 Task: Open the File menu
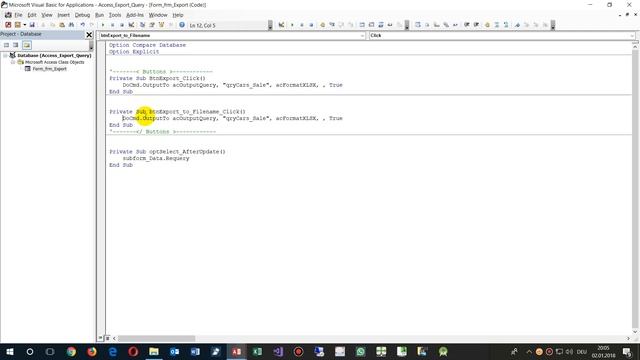[x=18, y=15]
